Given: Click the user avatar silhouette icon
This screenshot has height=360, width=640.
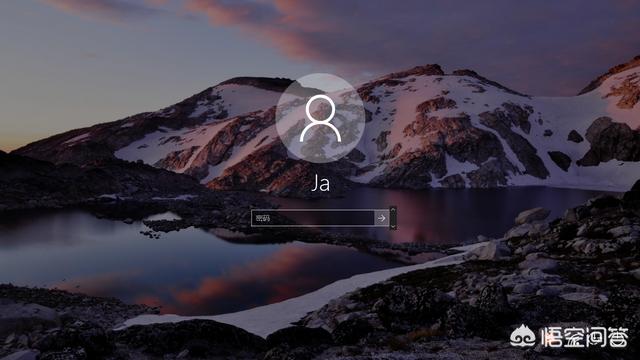Looking at the screenshot, I should tap(320, 118).
